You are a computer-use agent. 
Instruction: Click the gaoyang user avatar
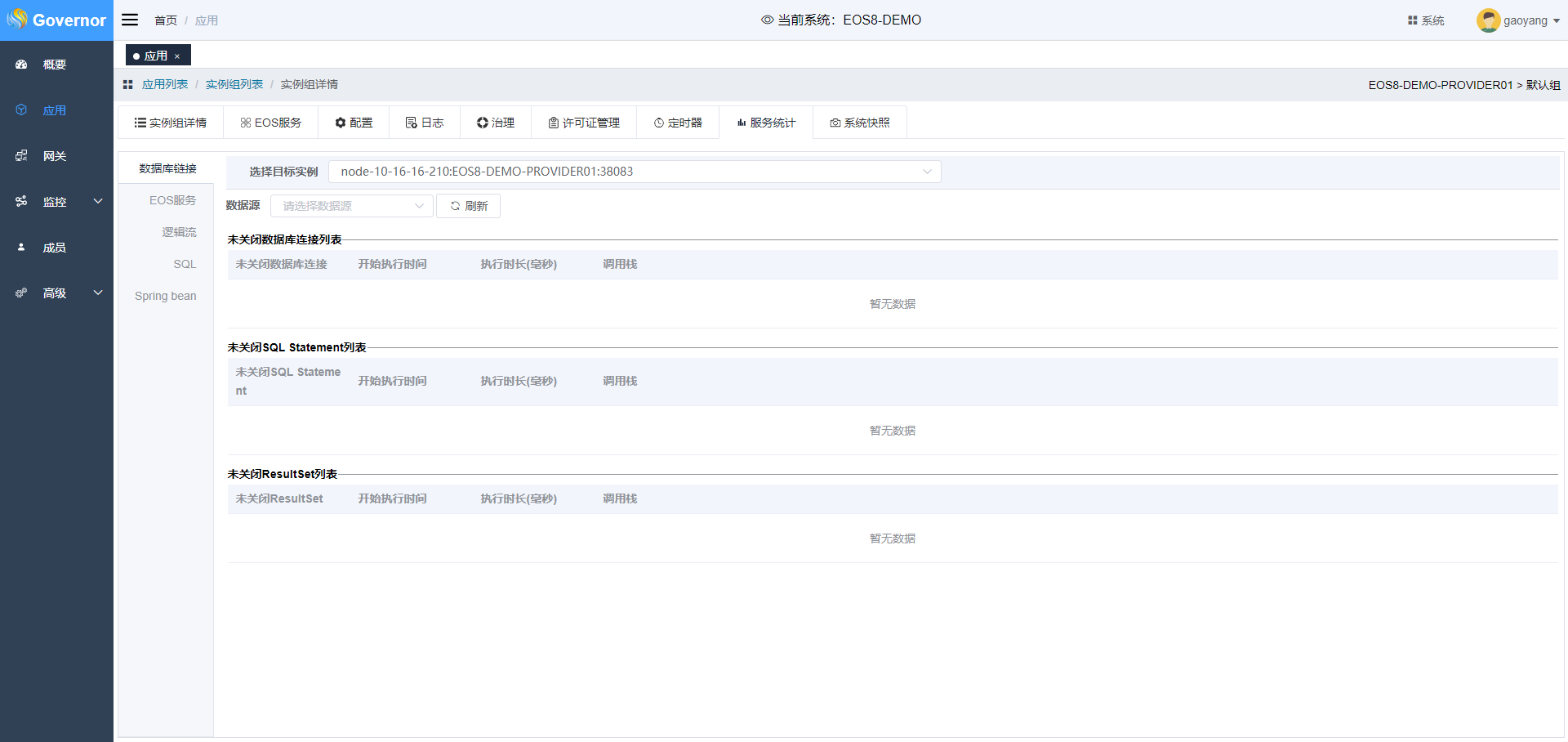pos(1488,20)
